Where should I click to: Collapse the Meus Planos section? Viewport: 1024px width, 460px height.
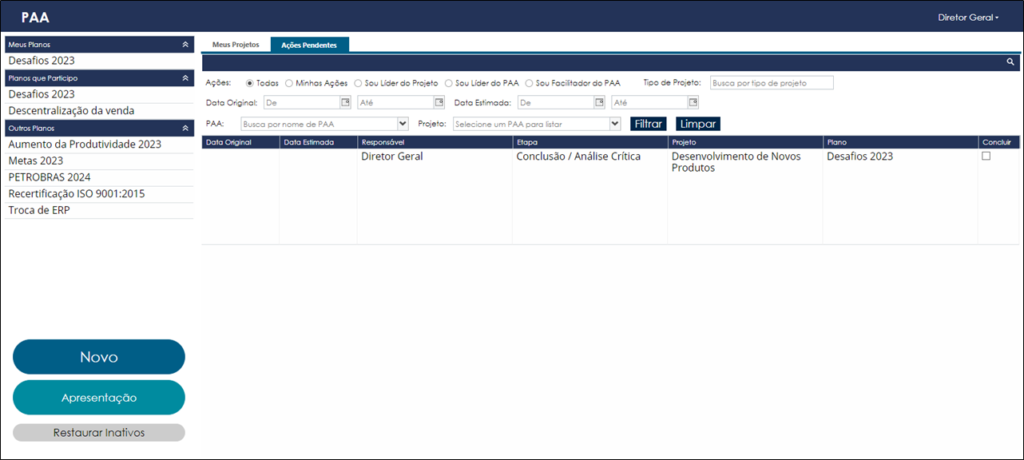[x=185, y=44]
